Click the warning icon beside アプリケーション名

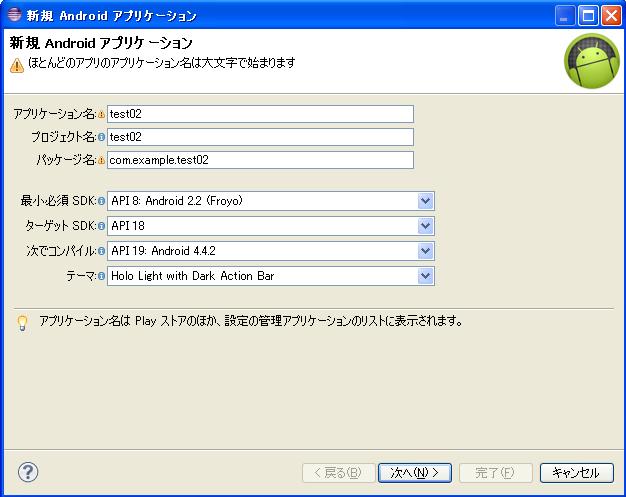101,115
